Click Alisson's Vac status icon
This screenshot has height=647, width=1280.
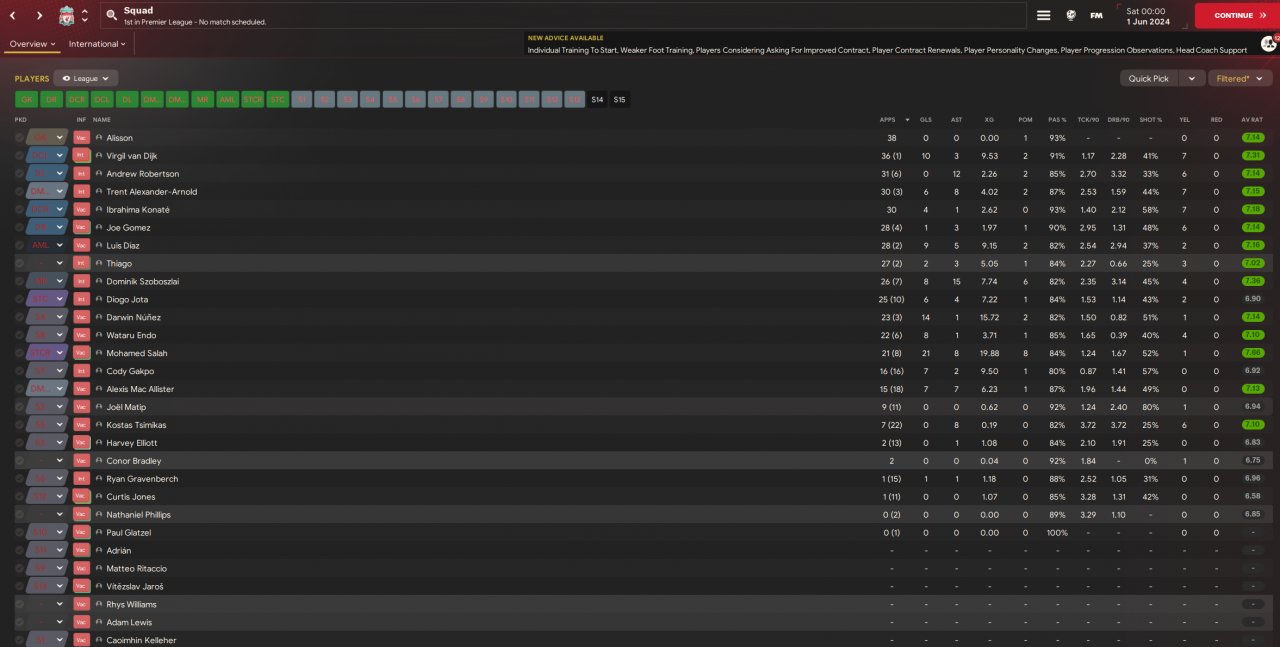pyautogui.click(x=81, y=138)
